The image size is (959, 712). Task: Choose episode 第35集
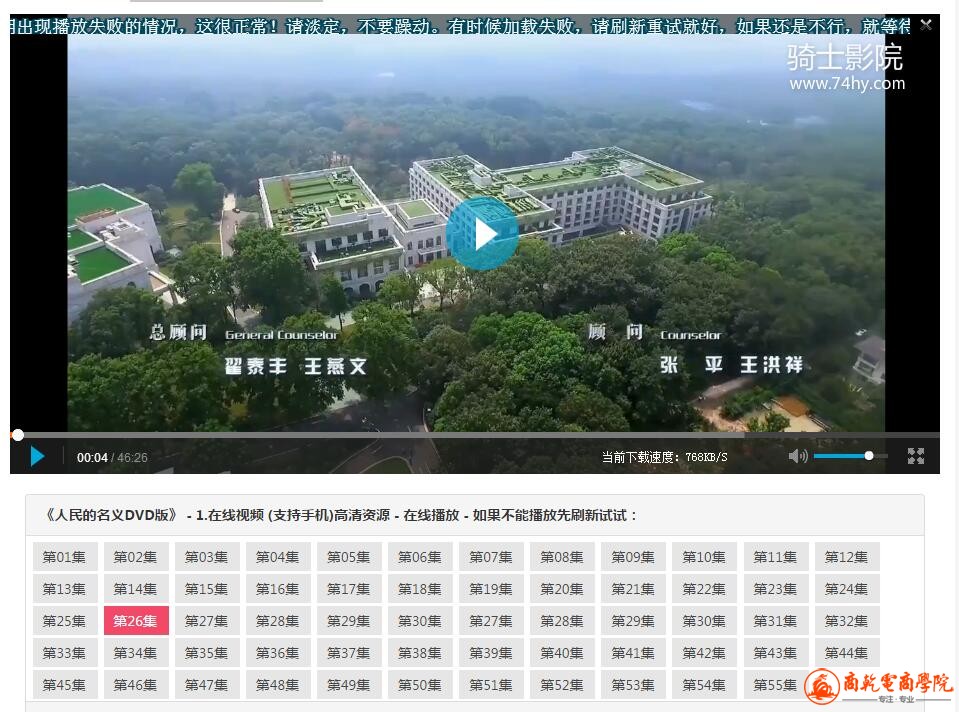point(207,653)
